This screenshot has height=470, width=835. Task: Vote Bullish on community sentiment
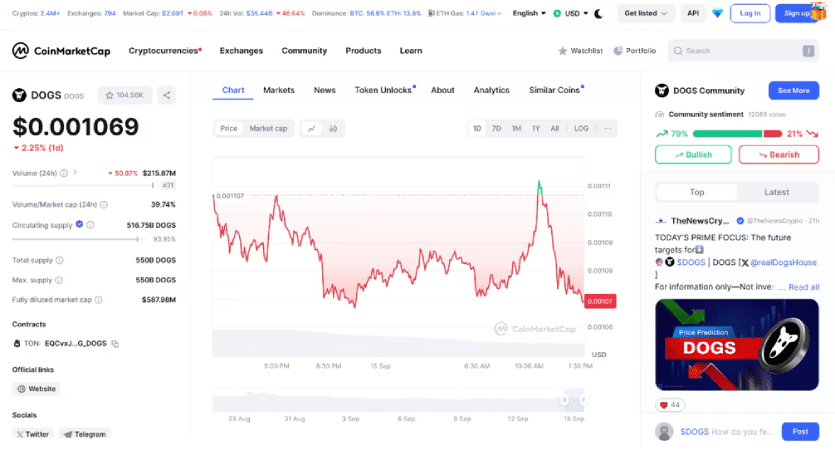(693, 155)
